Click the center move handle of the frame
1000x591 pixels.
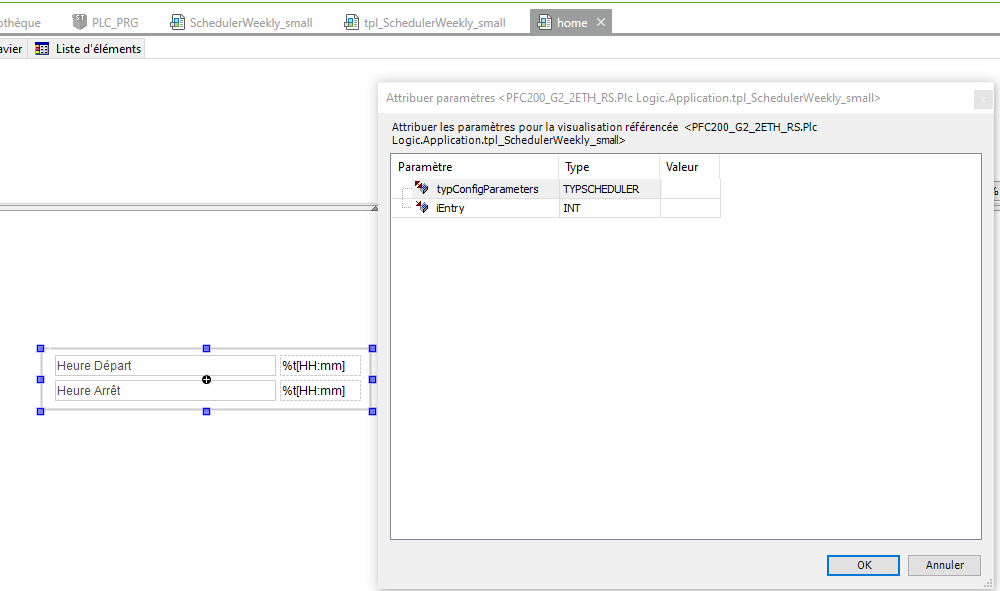(x=206, y=379)
